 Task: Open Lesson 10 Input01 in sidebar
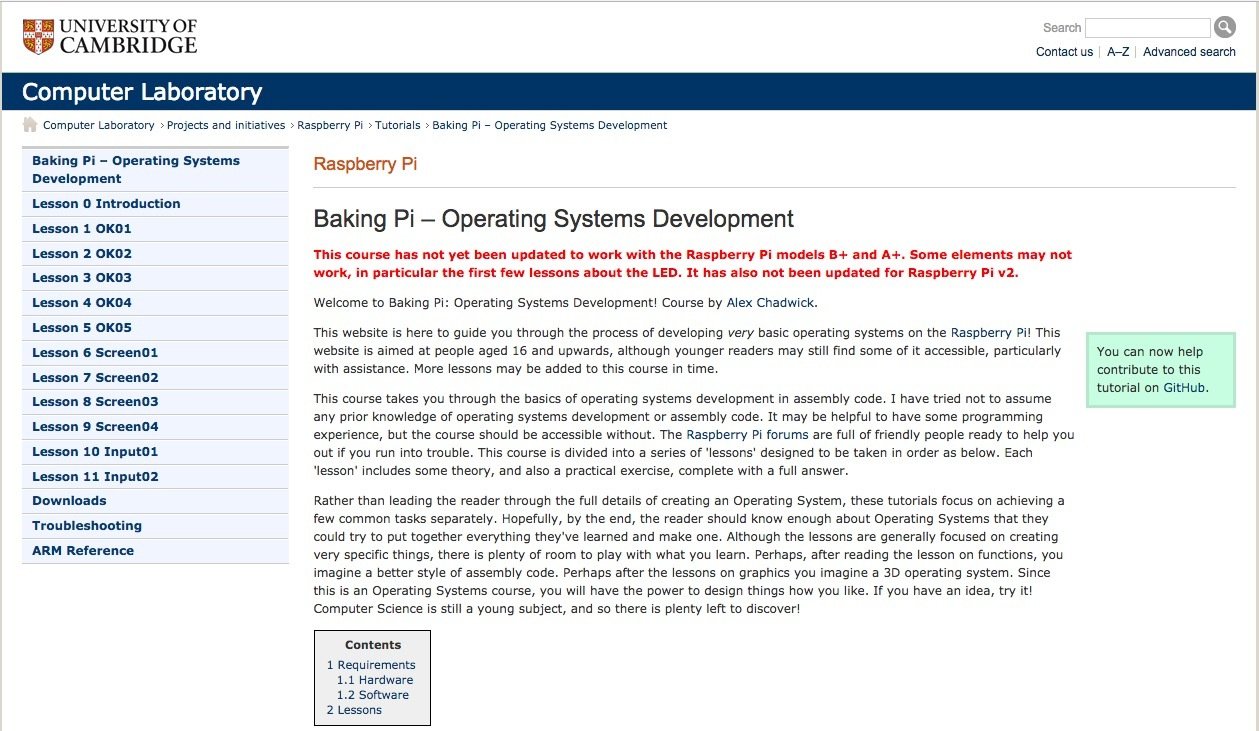pos(155,452)
